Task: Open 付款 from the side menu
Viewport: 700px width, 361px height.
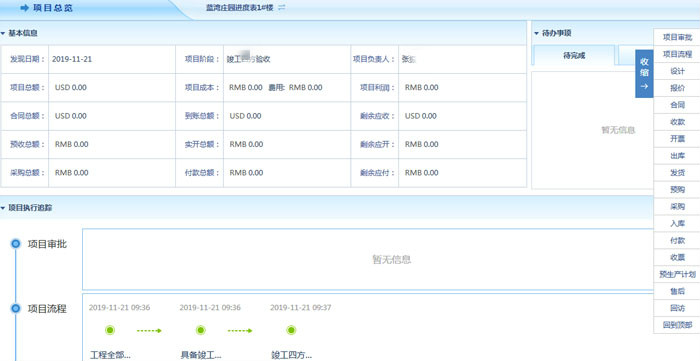Action: point(677,241)
